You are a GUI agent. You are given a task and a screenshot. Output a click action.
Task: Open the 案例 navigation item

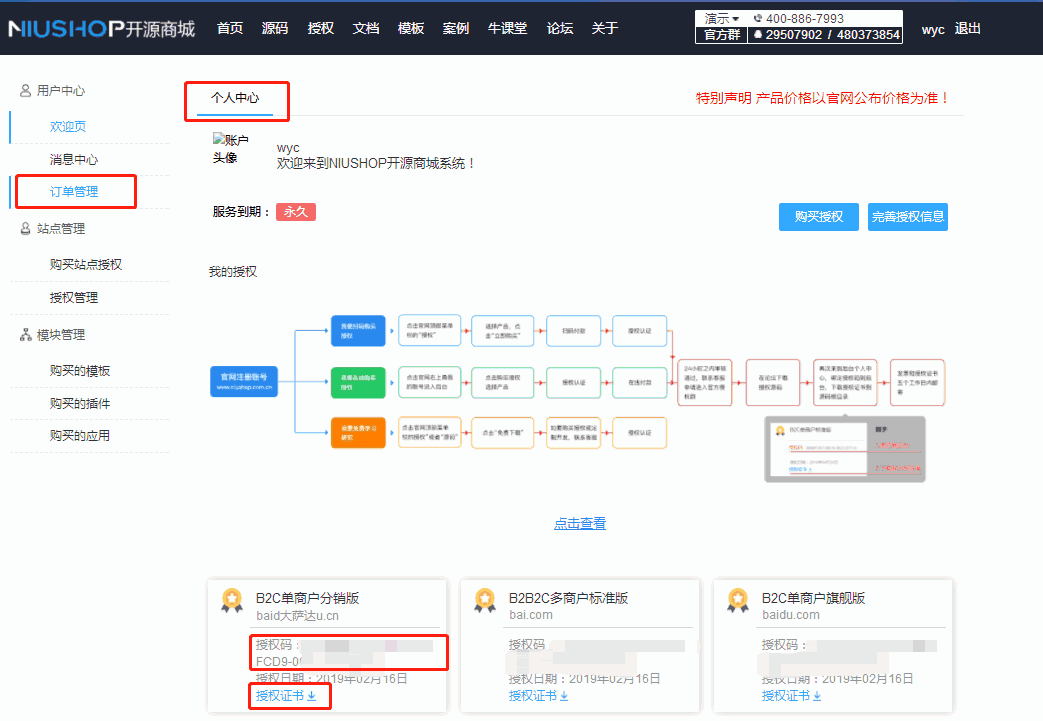(456, 28)
